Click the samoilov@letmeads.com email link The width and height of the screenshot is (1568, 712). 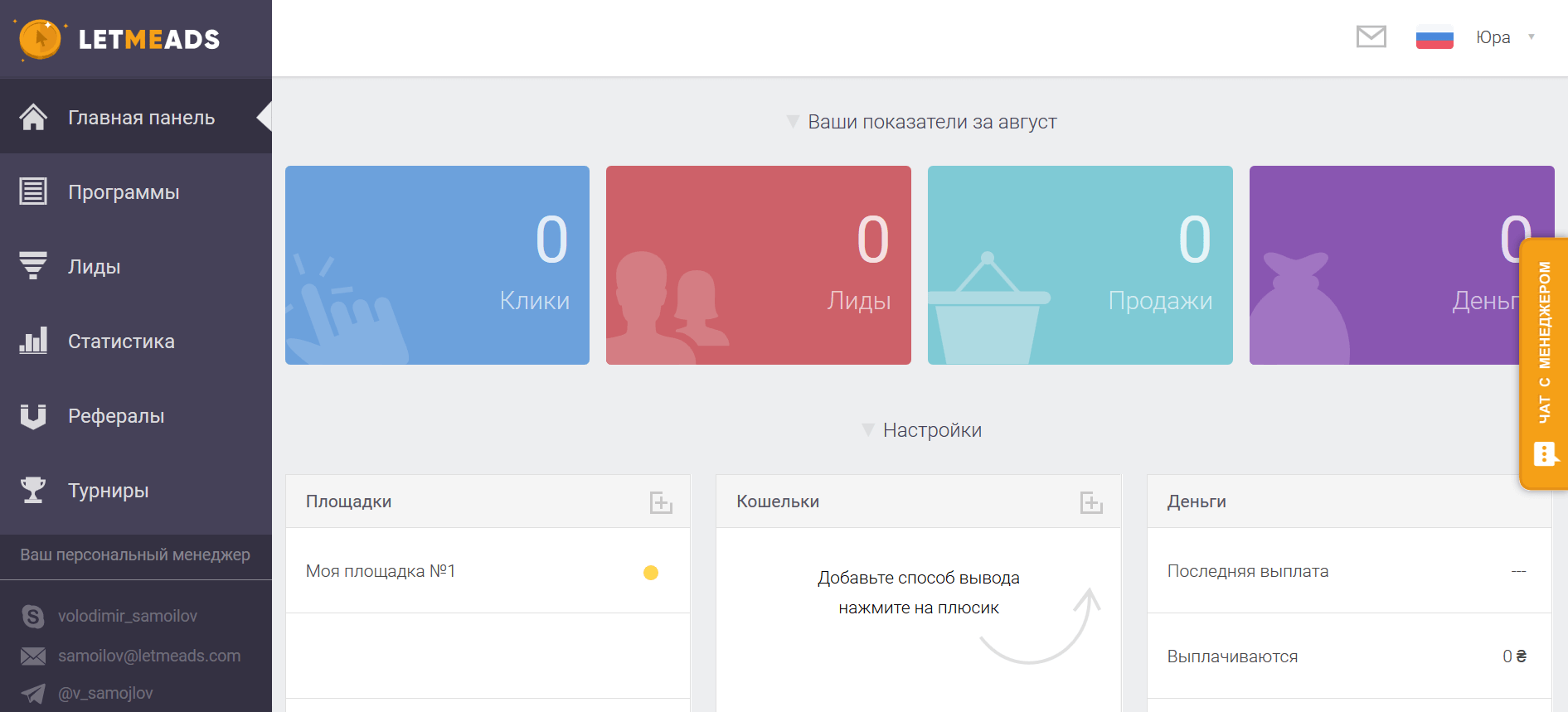click(x=149, y=656)
